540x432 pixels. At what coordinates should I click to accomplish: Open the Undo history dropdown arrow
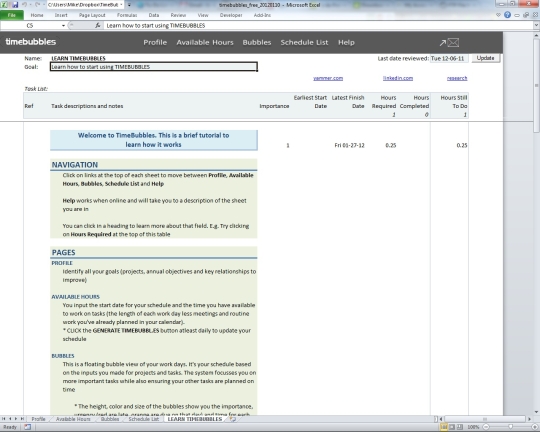pos(30,5)
